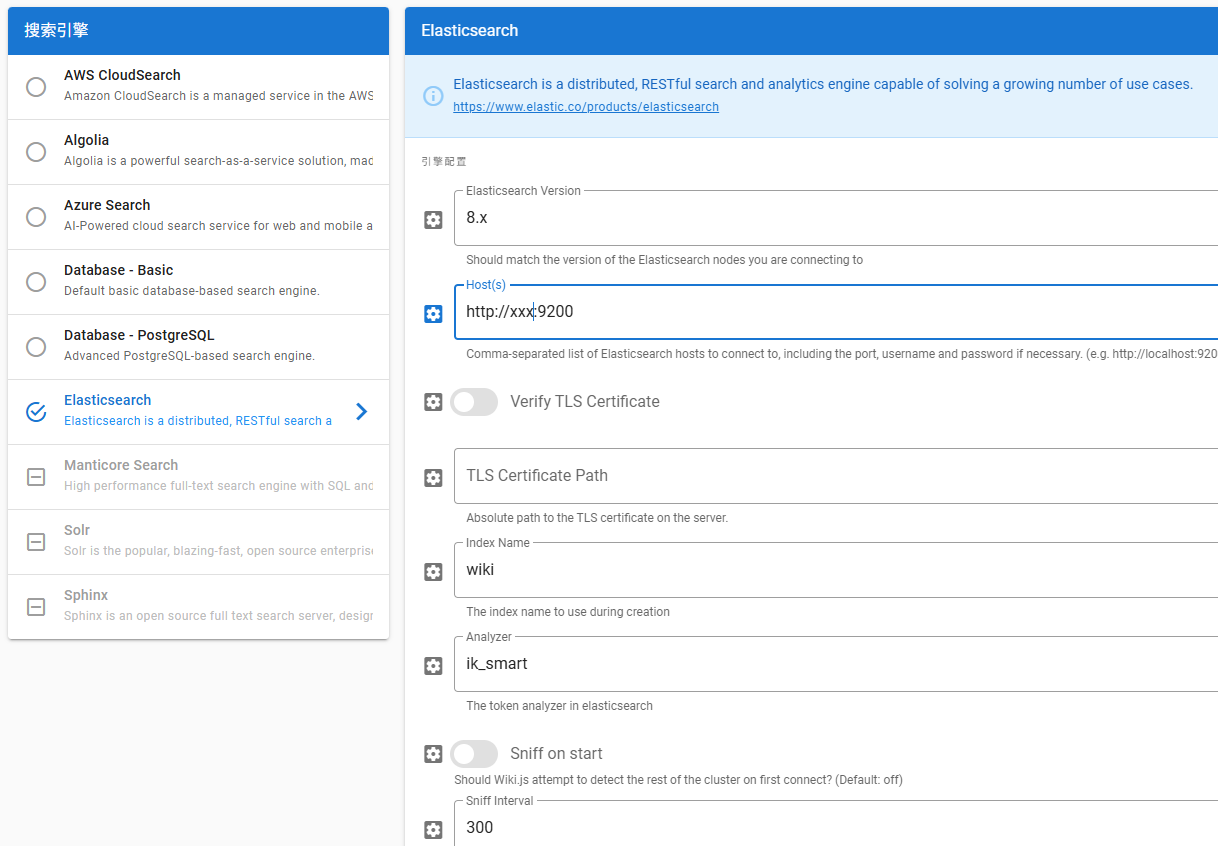
Task: Select the Database - PostgreSQL radio button
Action: tap(36, 347)
